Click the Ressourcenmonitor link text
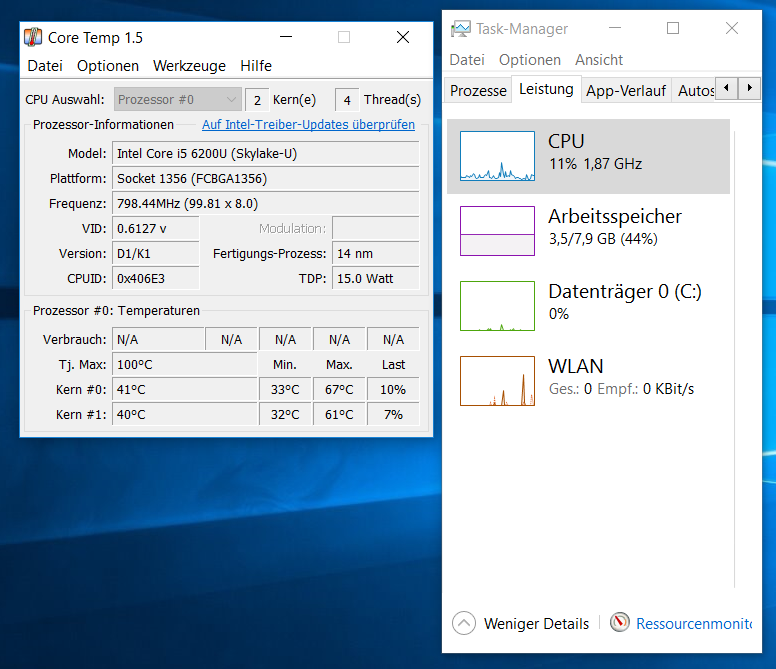Screen dimensions: 776x669 pos(694,623)
